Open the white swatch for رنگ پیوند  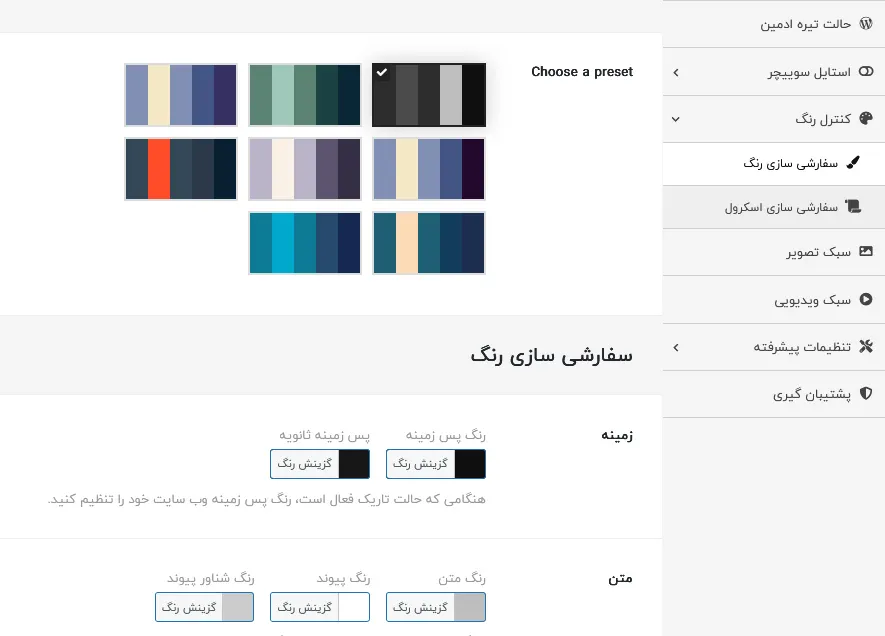click(x=354, y=607)
